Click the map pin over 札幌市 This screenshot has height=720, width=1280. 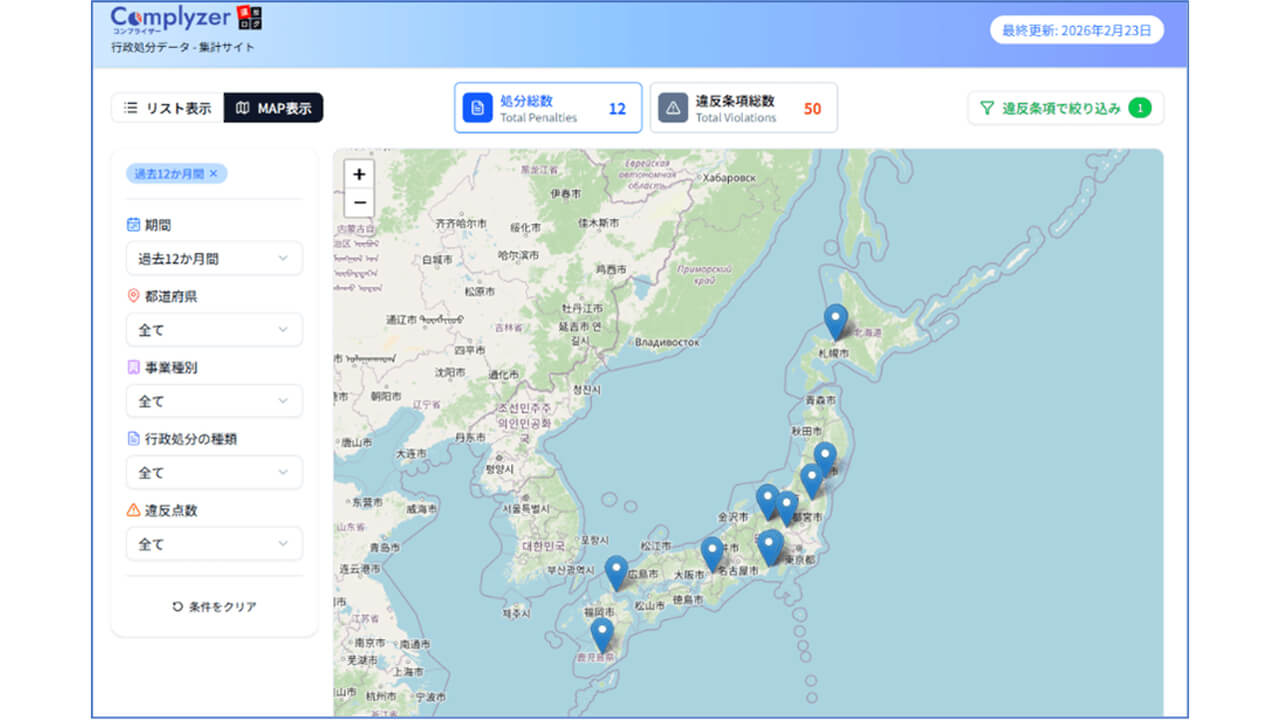(835, 318)
